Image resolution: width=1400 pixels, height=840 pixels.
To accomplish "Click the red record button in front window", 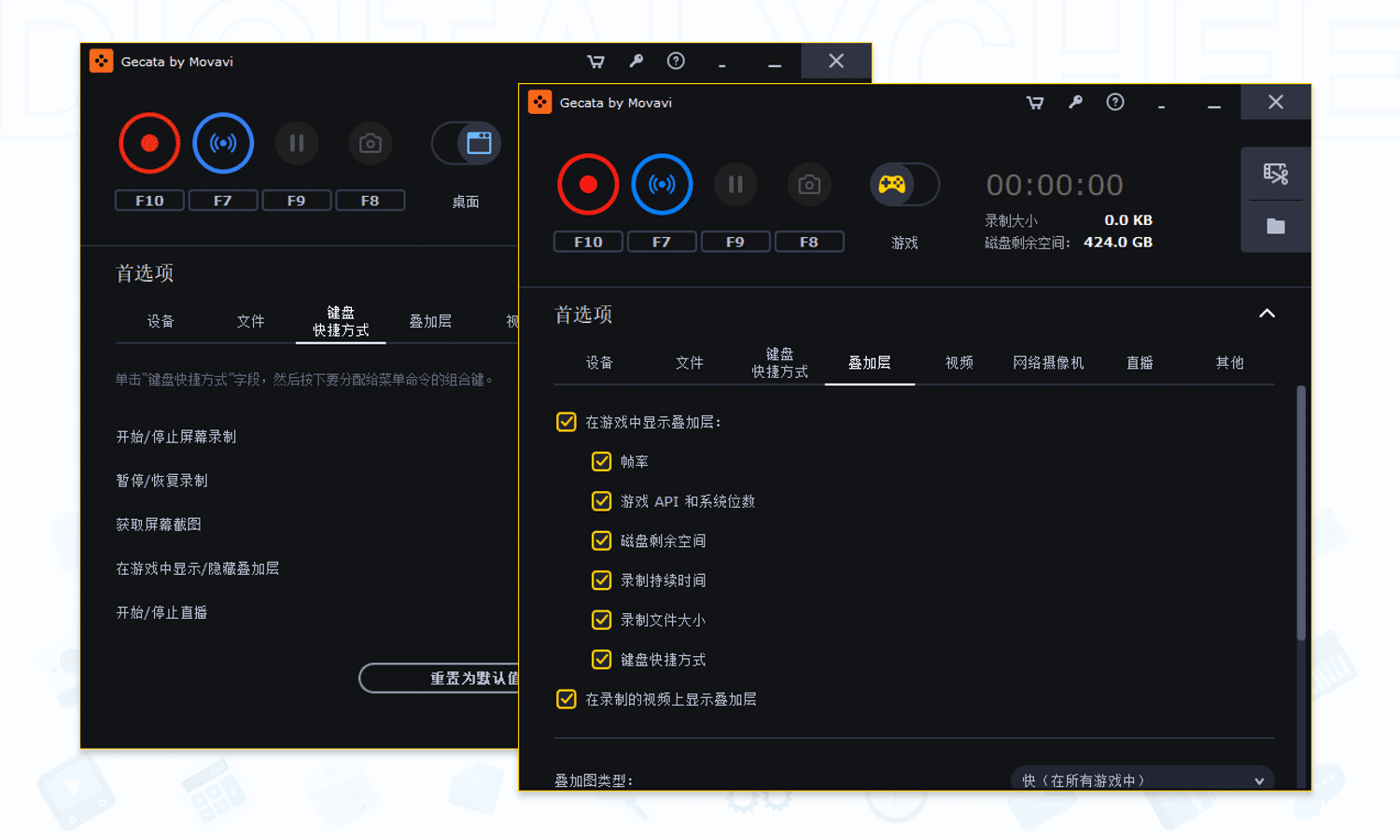I will tap(588, 185).
